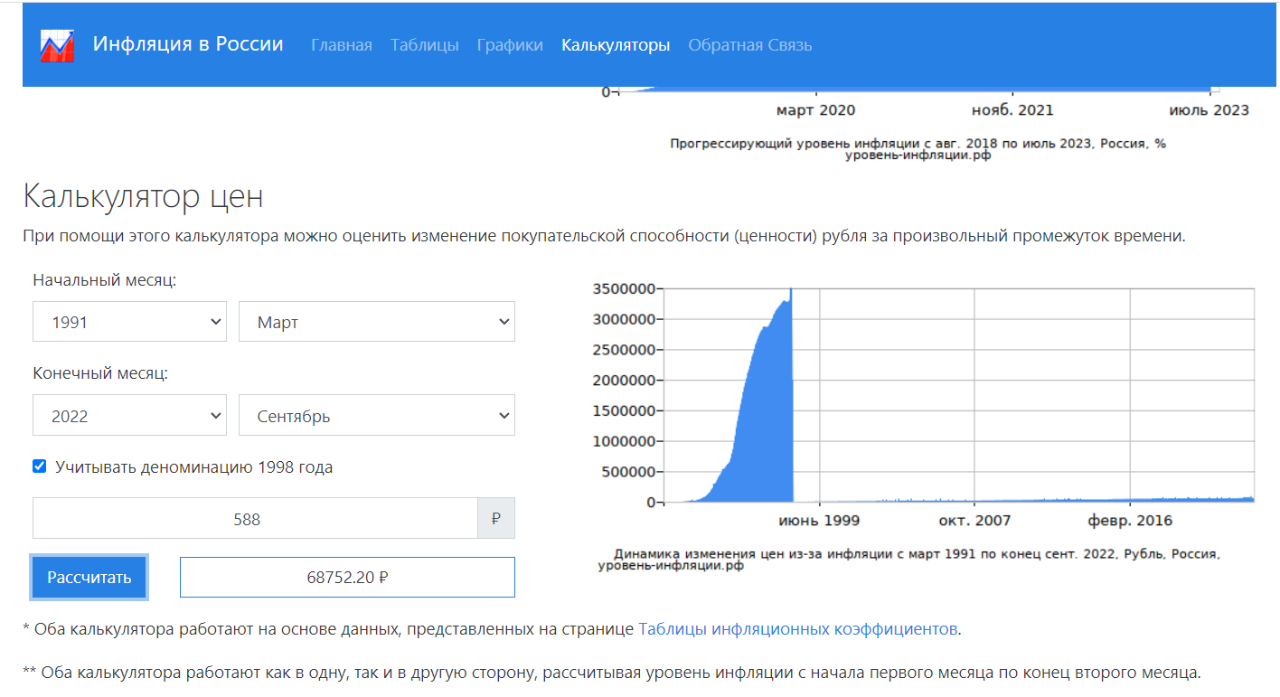
Task: Click the Russian flag chart logo icon
Action: (57, 46)
